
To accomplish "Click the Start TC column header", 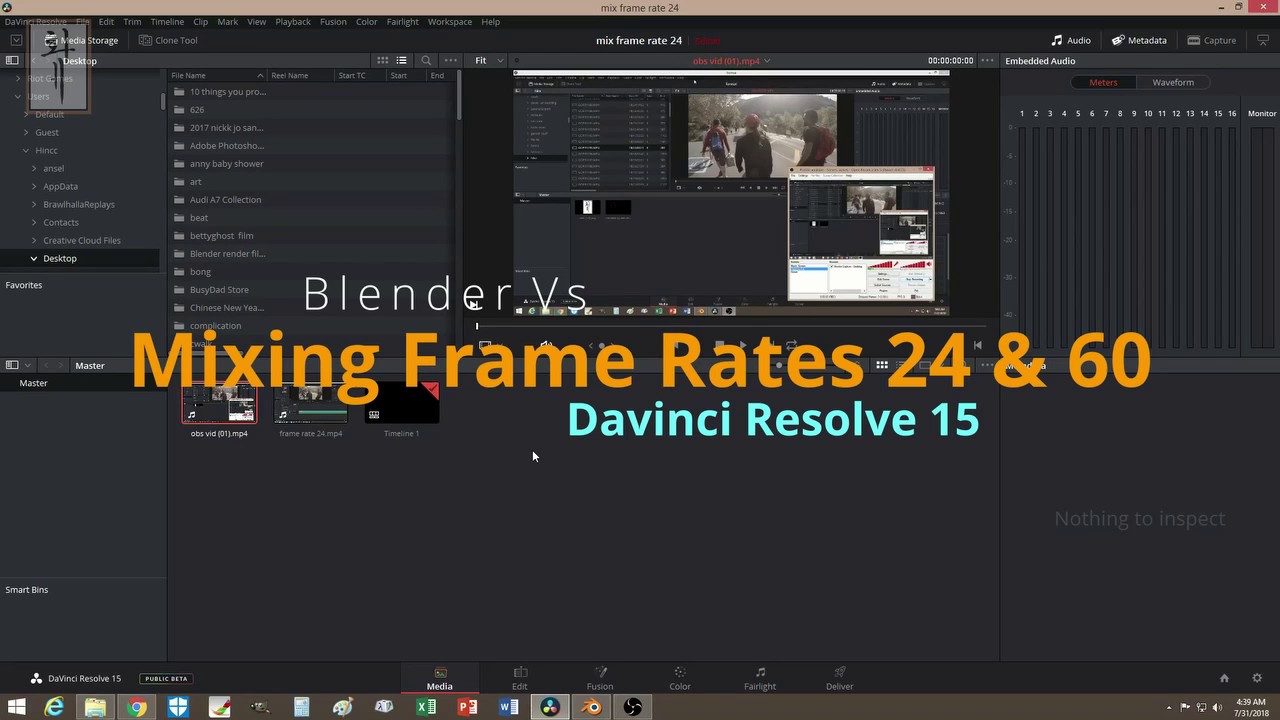I will point(360,75).
